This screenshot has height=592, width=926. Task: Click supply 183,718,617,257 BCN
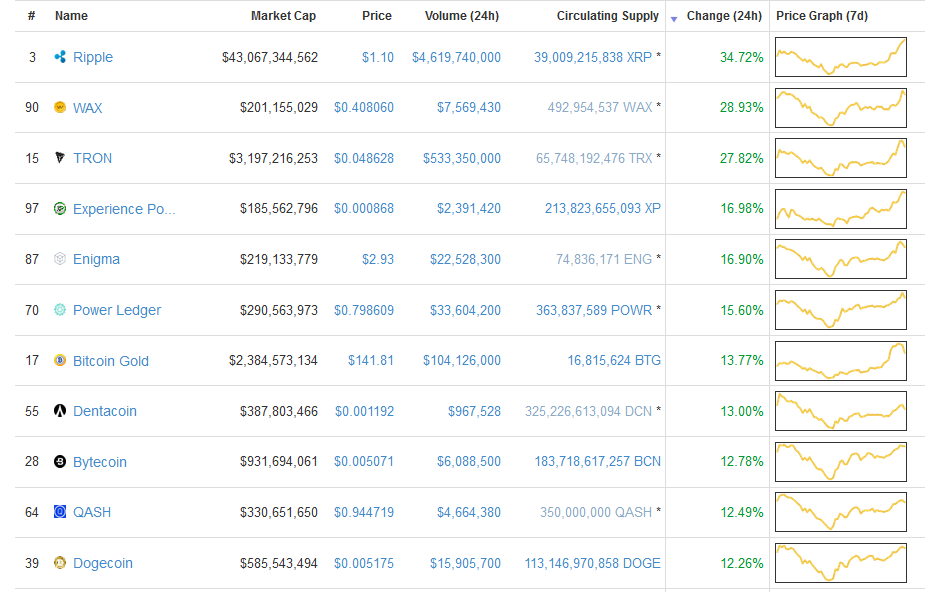[598, 461]
